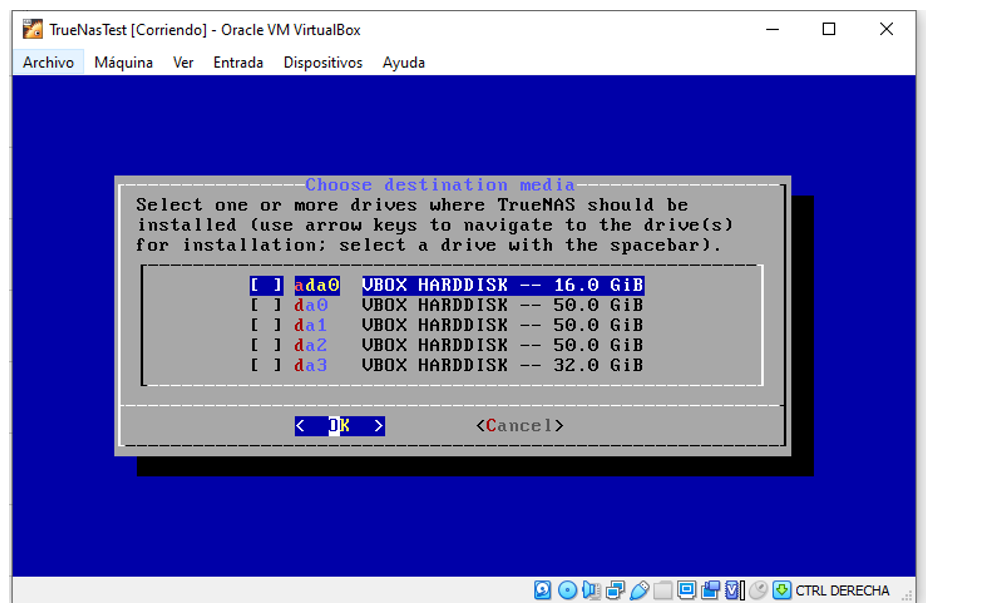The width and height of the screenshot is (1008, 614).
Task: Toggle the da1 drive checkbox
Action: 266,325
